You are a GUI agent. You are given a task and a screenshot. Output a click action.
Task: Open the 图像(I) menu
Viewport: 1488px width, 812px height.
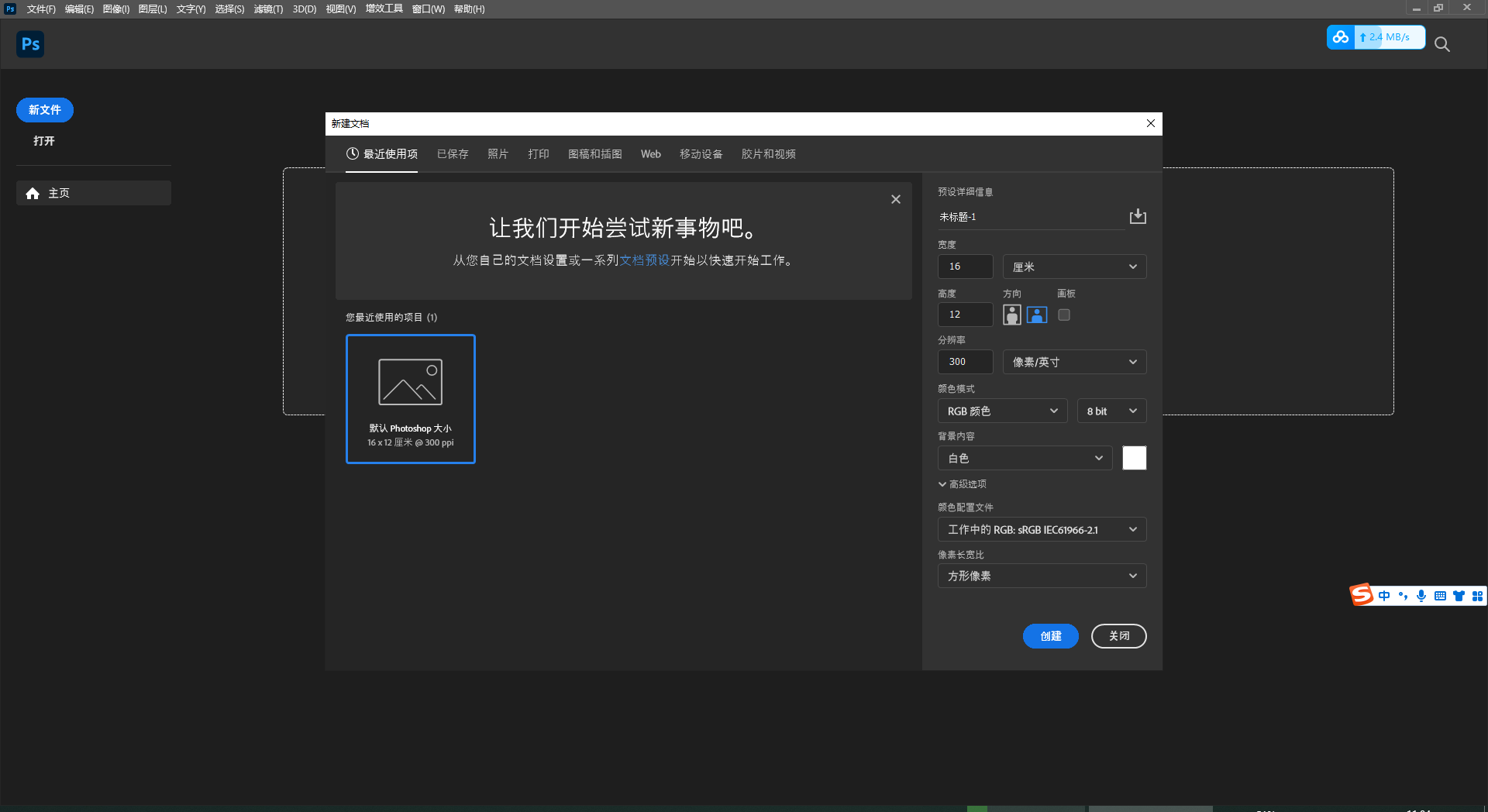(x=116, y=9)
